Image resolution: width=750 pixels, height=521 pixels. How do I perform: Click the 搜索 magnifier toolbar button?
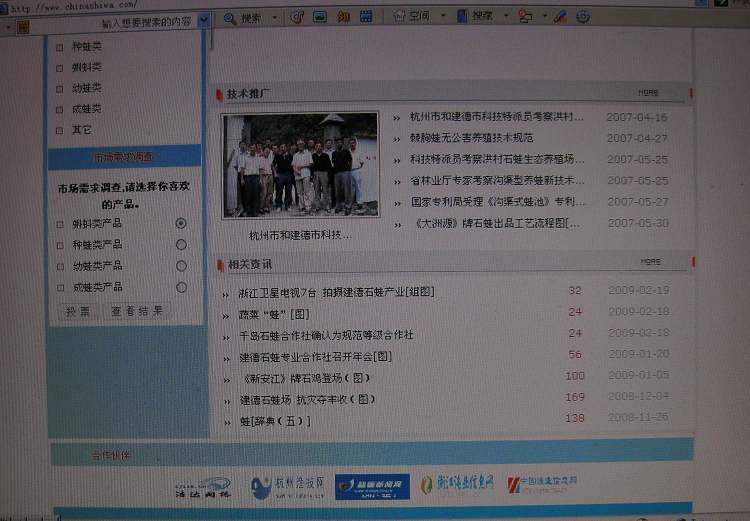244,18
